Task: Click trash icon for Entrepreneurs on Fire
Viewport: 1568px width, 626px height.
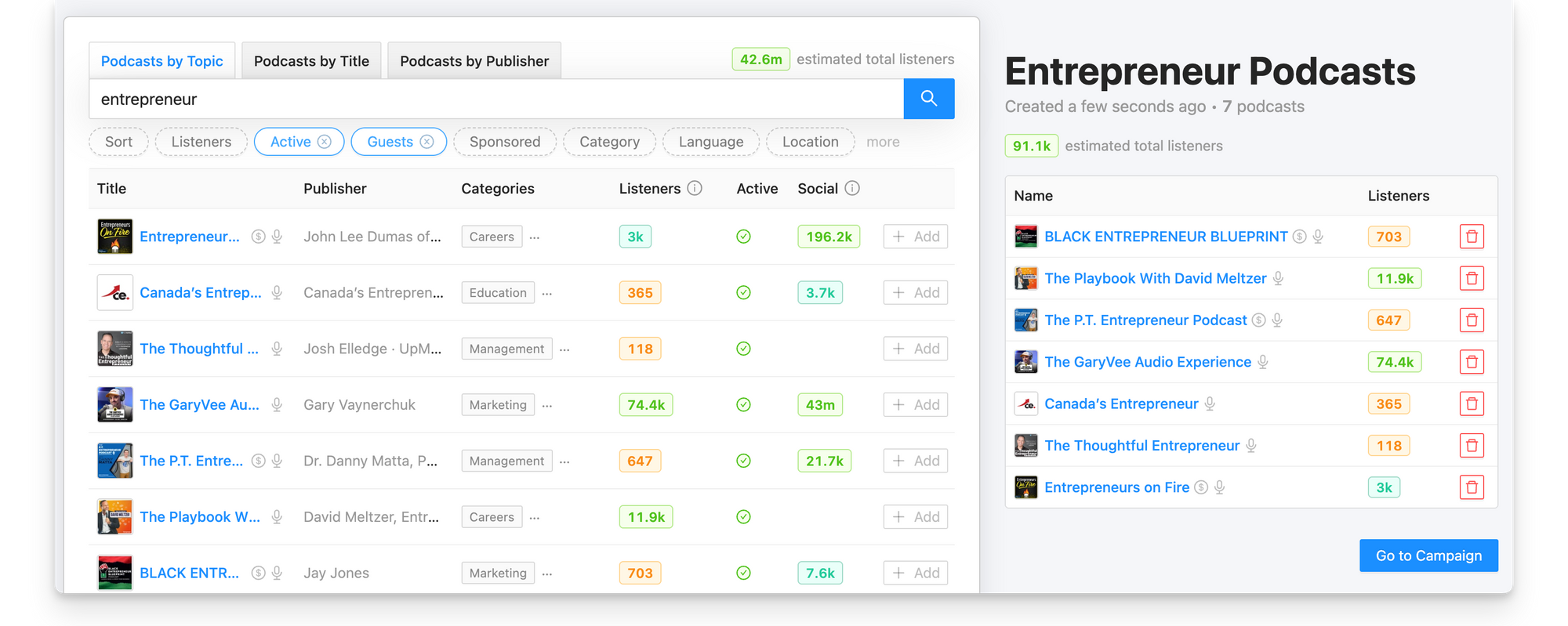Action: [x=1472, y=487]
